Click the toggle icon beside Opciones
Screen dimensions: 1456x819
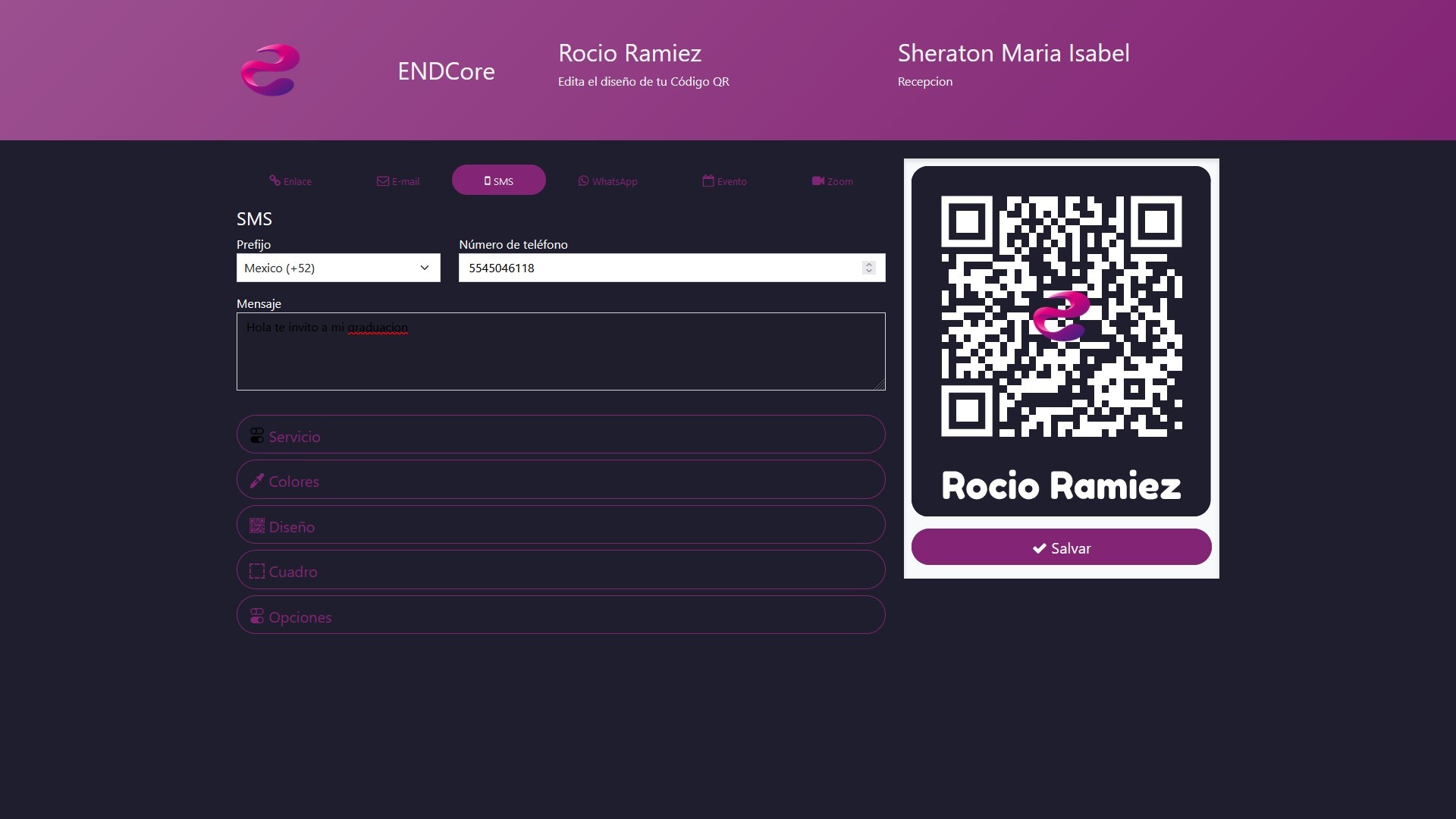pyautogui.click(x=257, y=617)
